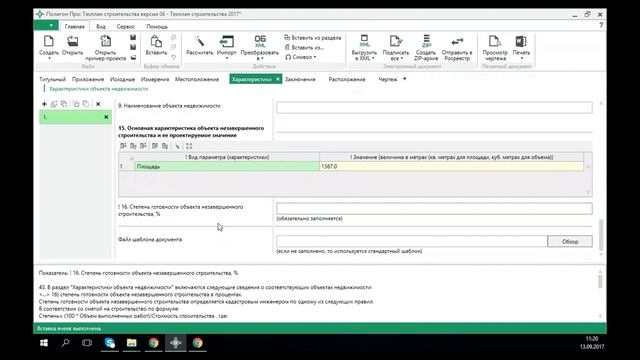This screenshot has width=640, height=360.
Task: Switch to the Главная ribbon tab
Action: pos(74,27)
